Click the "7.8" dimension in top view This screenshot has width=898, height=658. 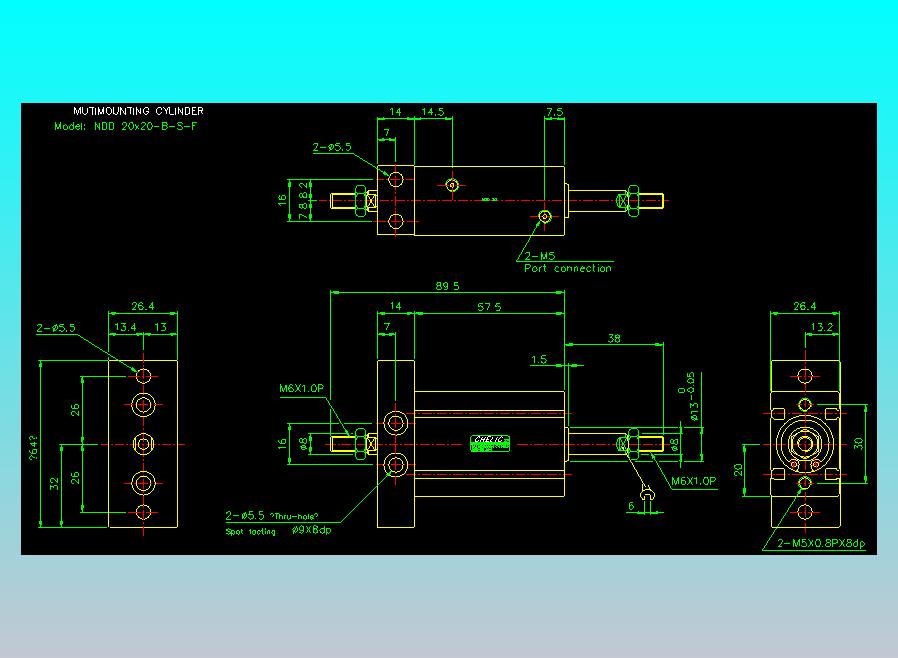coord(304,209)
